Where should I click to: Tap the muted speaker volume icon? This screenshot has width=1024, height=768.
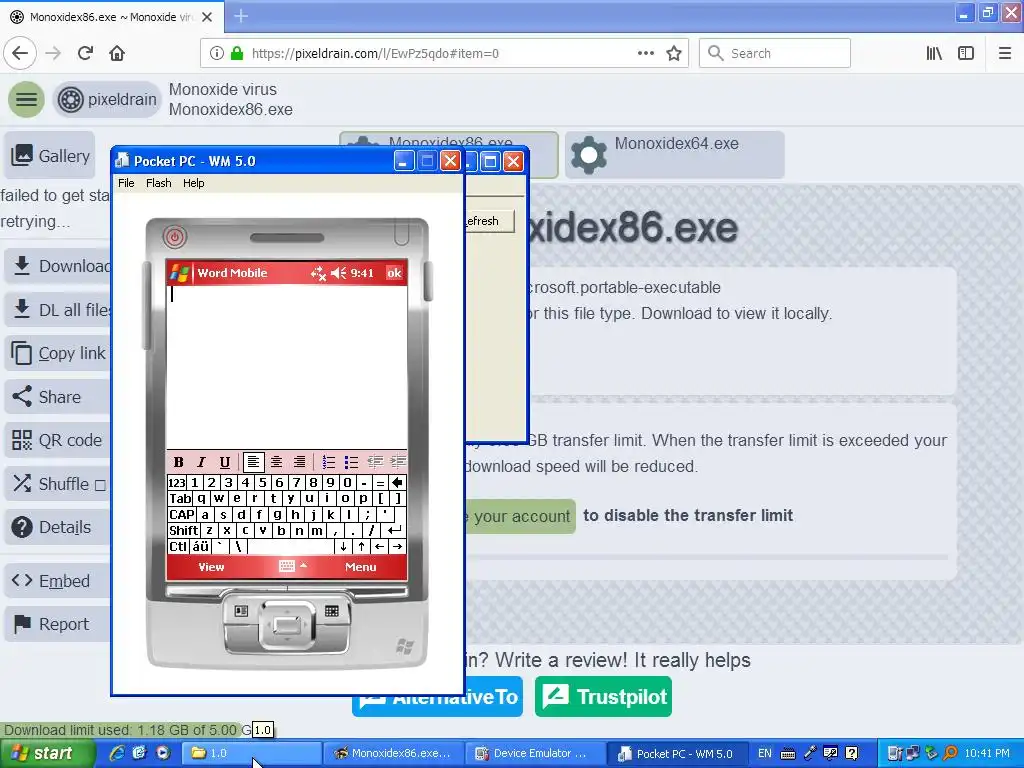[x=338, y=273]
